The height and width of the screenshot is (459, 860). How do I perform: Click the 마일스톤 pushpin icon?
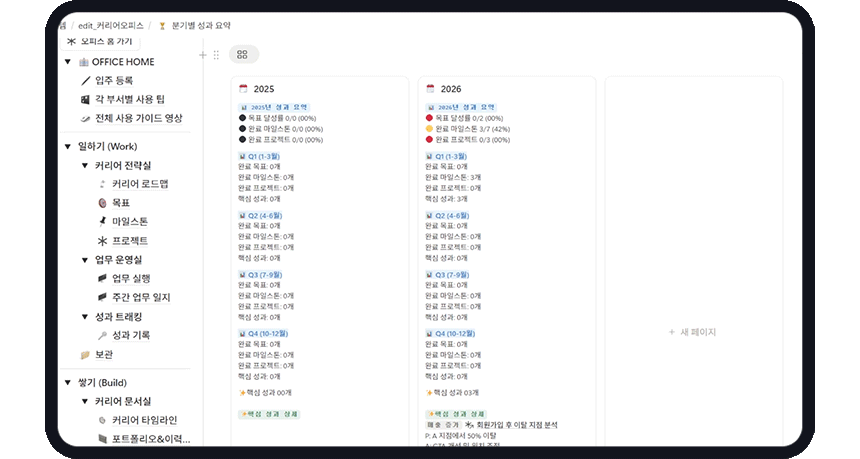pos(102,222)
